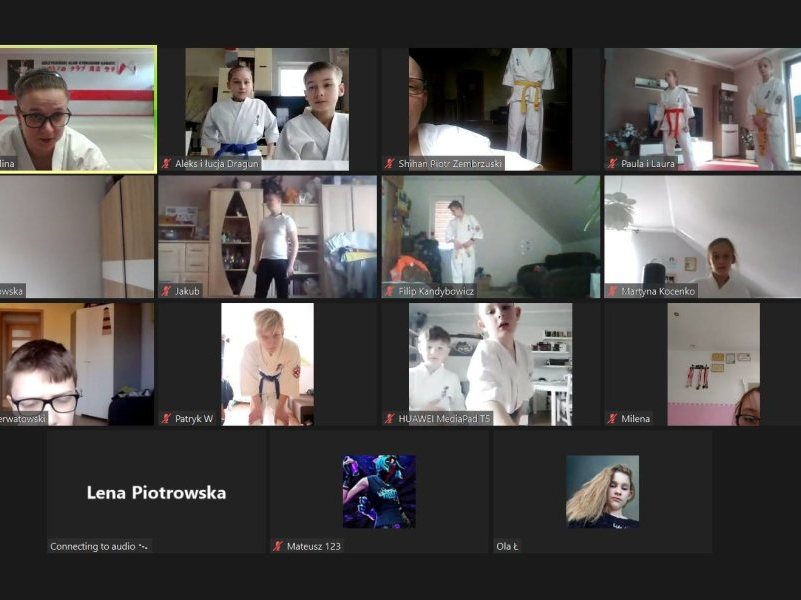Click Ola Ł's profile picture
This screenshot has height=600, width=801.
coord(602,491)
